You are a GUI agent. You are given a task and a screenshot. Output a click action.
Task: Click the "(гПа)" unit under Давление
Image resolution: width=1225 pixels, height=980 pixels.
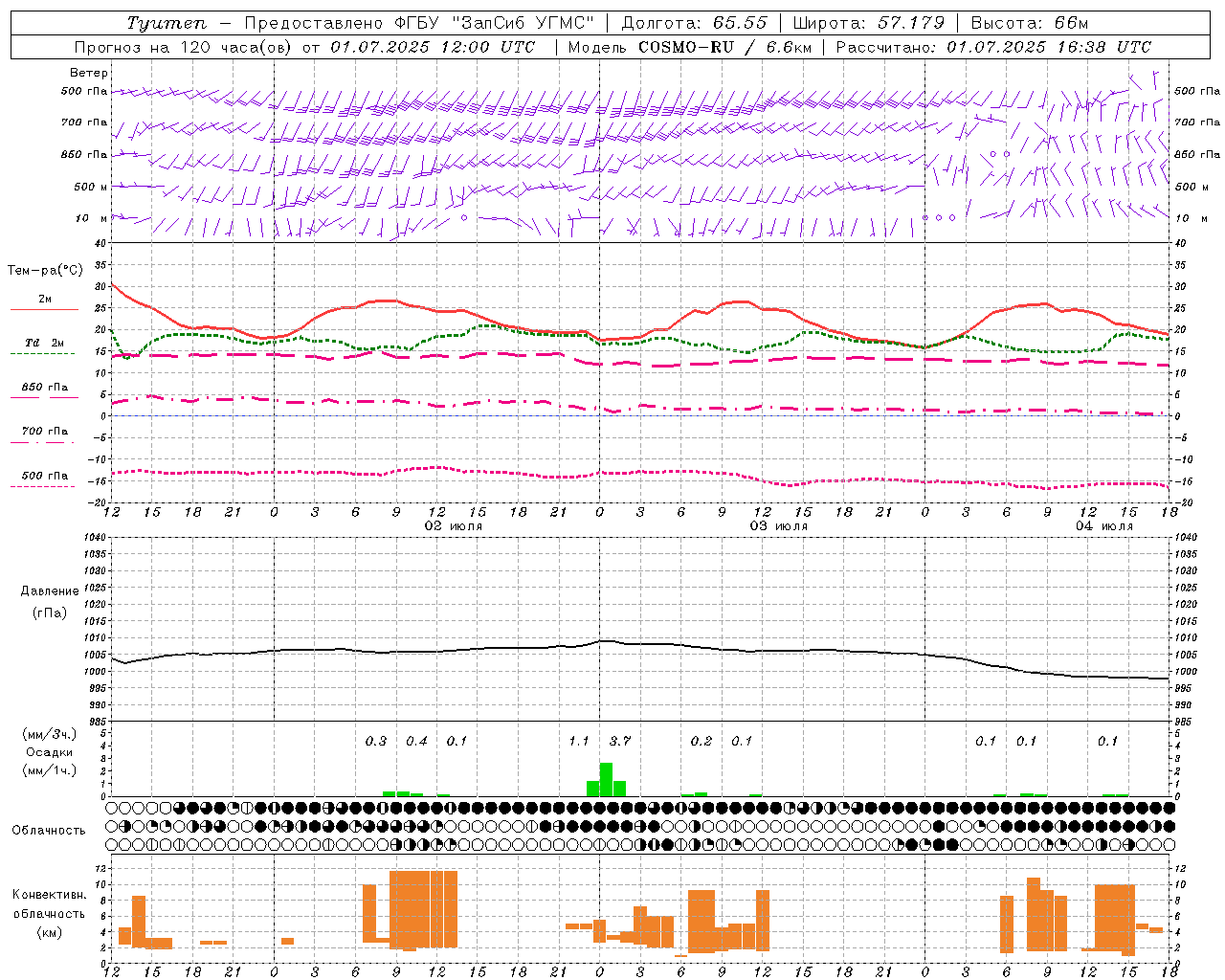(x=50, y=613)
